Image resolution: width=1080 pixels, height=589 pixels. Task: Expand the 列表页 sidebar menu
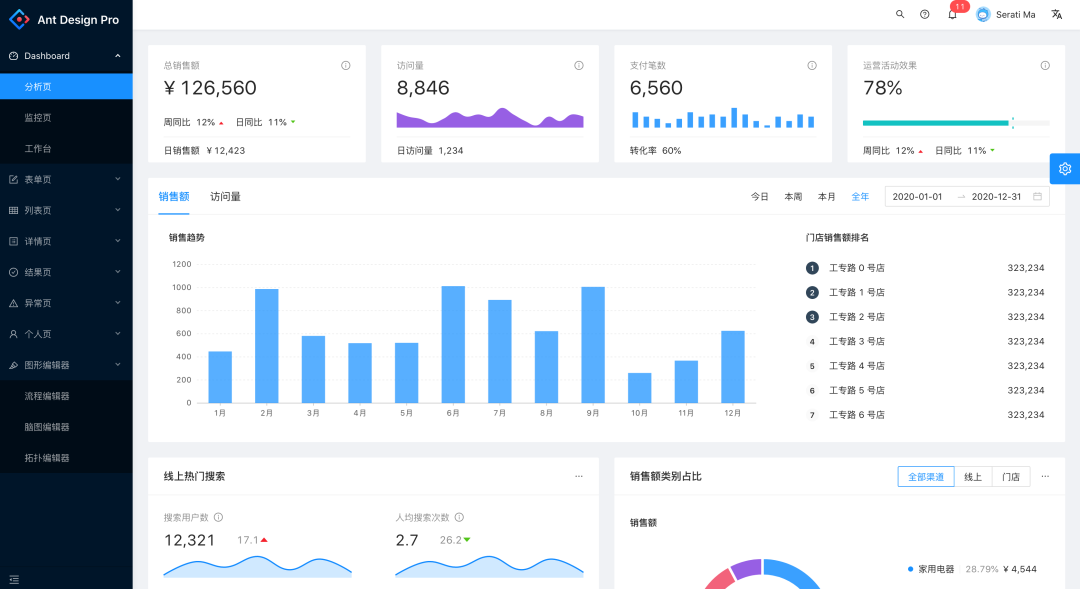[66, 211]
